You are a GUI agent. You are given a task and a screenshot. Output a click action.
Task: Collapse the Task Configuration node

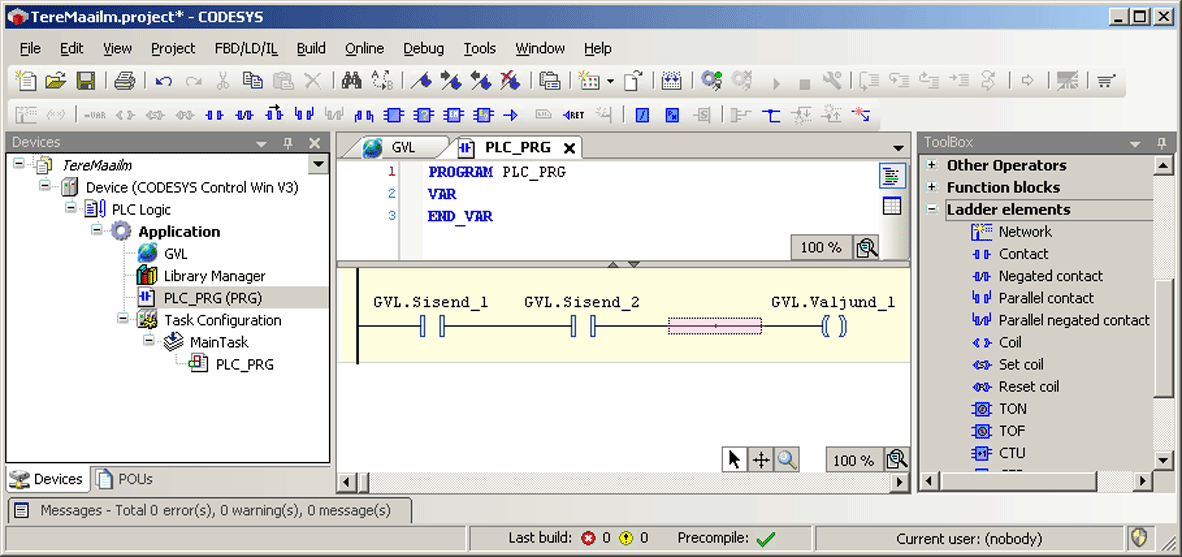(x=122, y=319)
